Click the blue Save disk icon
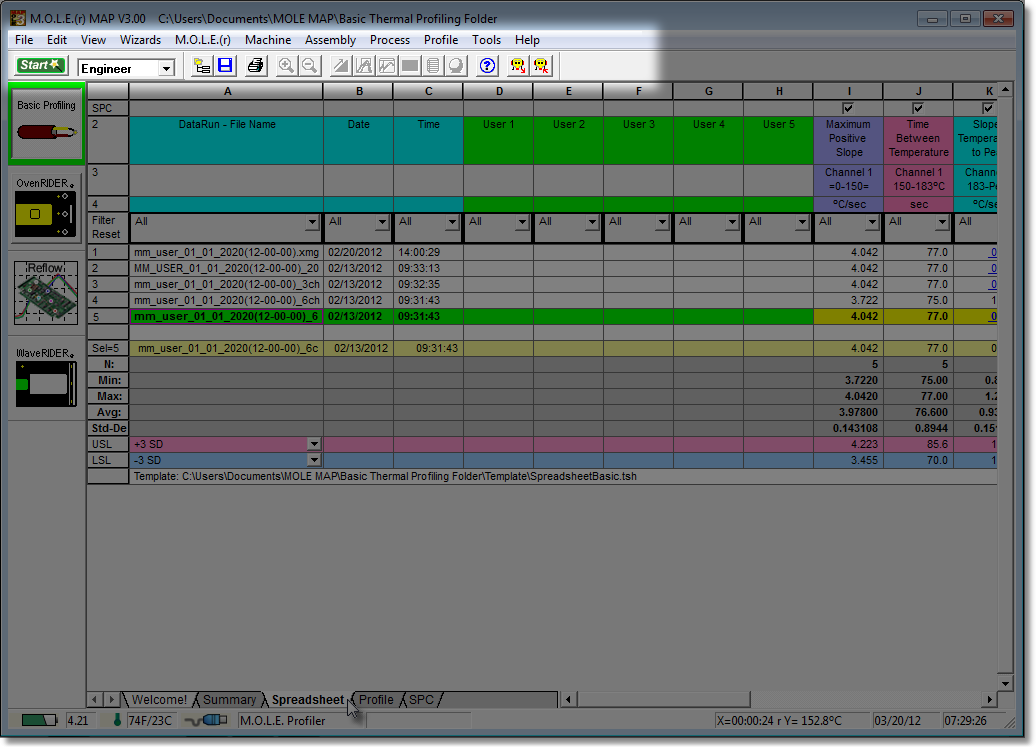This screenshot has height=749, width=1036. [x=225, y=66]
